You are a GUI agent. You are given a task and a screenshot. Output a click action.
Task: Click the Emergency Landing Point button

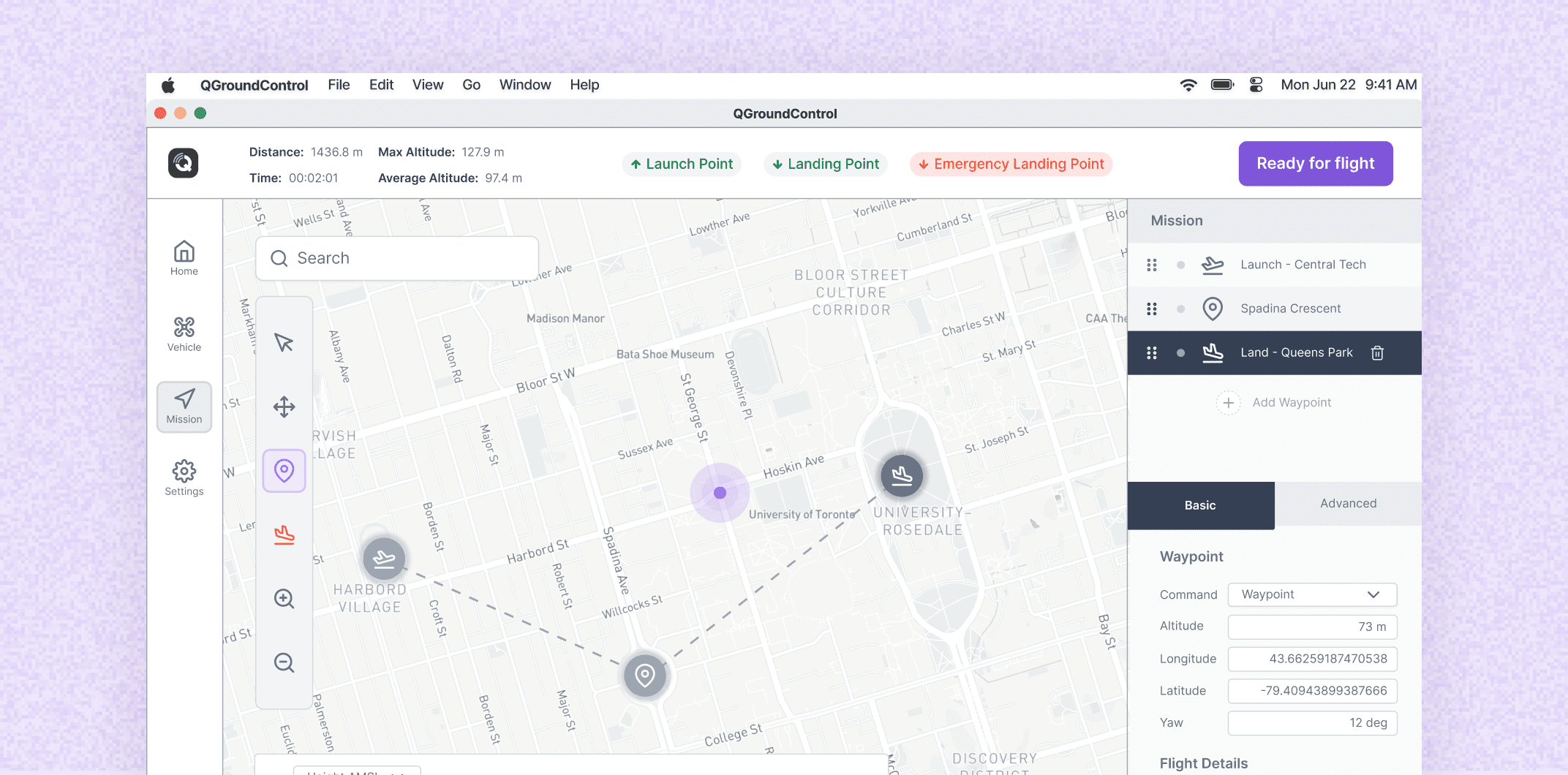point(1011,164)
